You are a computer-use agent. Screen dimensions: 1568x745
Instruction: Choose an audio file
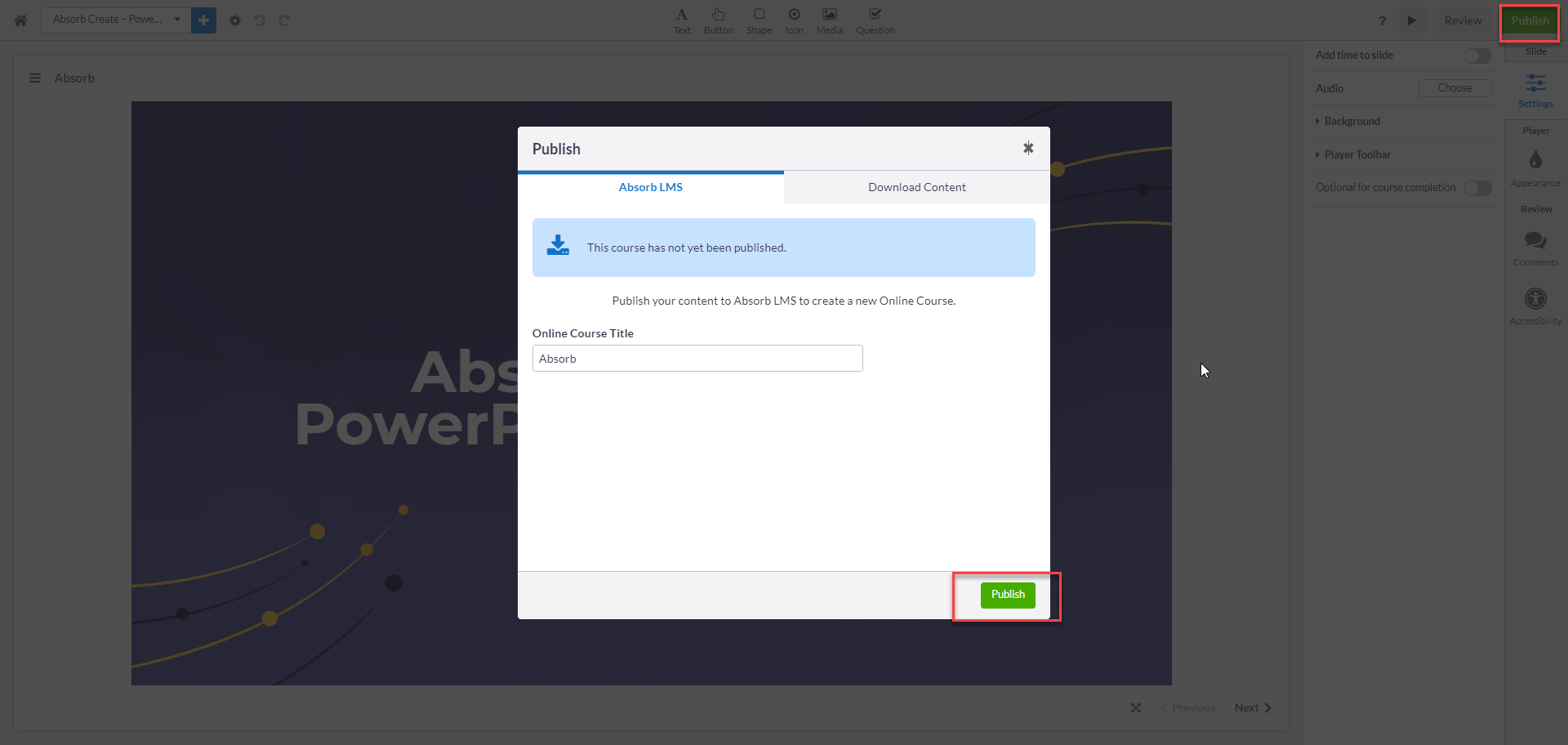coord(1455,88)
